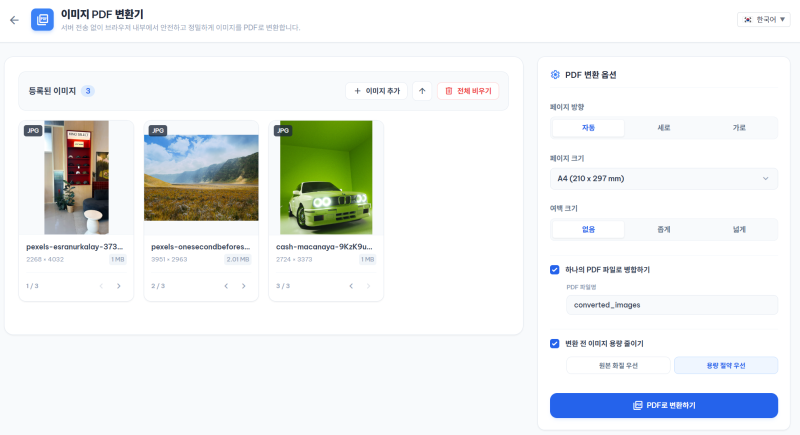The image size is (800, 435).
Task: Click the 2724 × 3373 dimensions text
Action: (x=294, y=260)
